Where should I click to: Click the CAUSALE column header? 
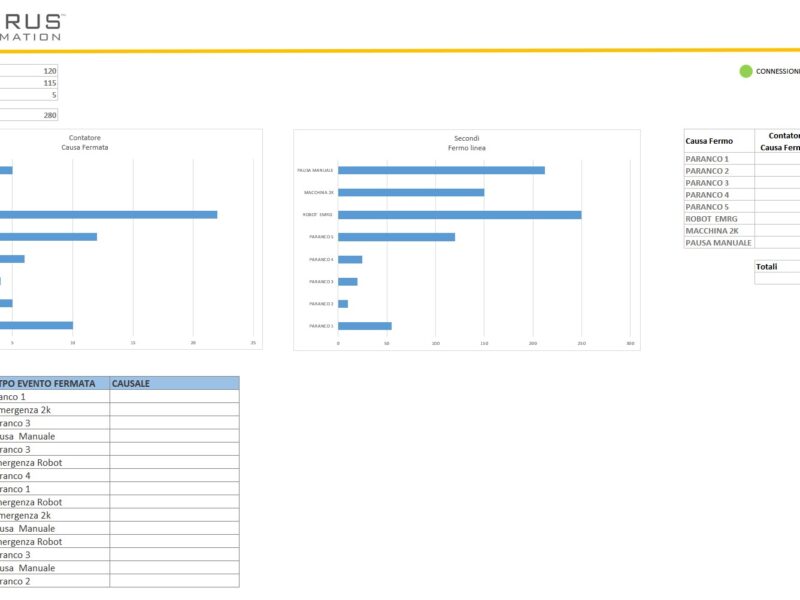[174, 383]
